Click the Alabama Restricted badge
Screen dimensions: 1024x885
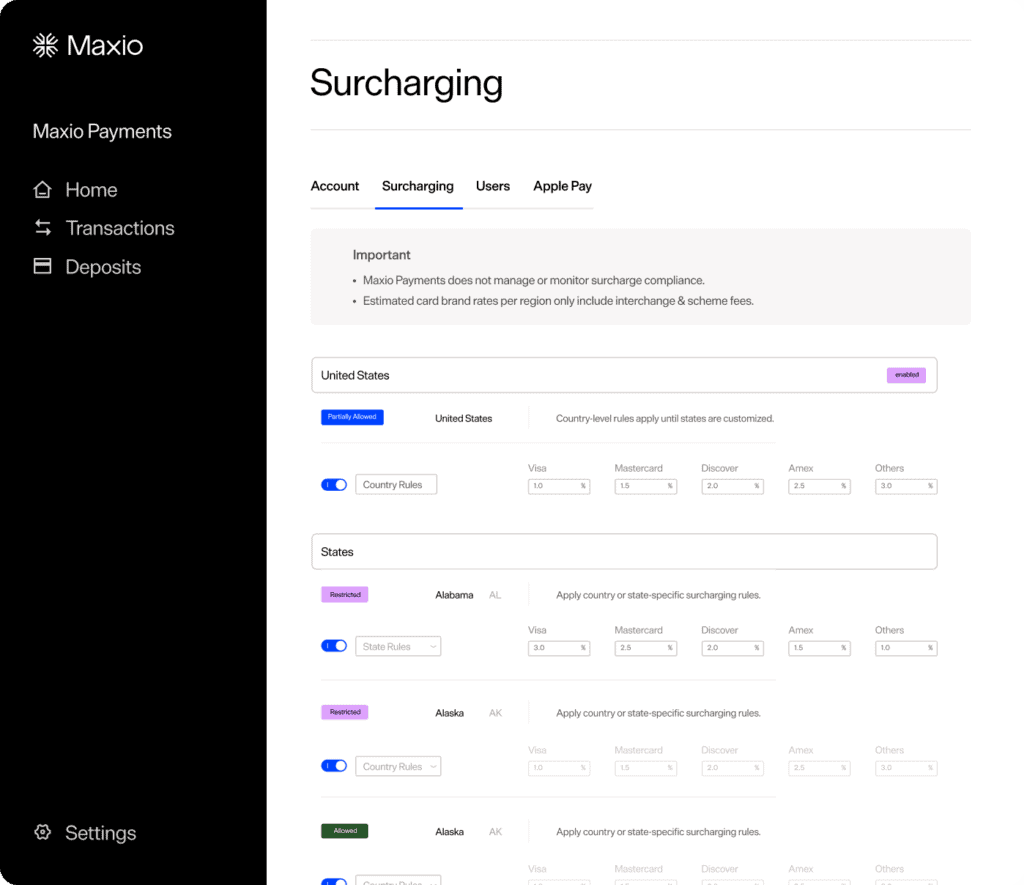click(x=345, y=594)
